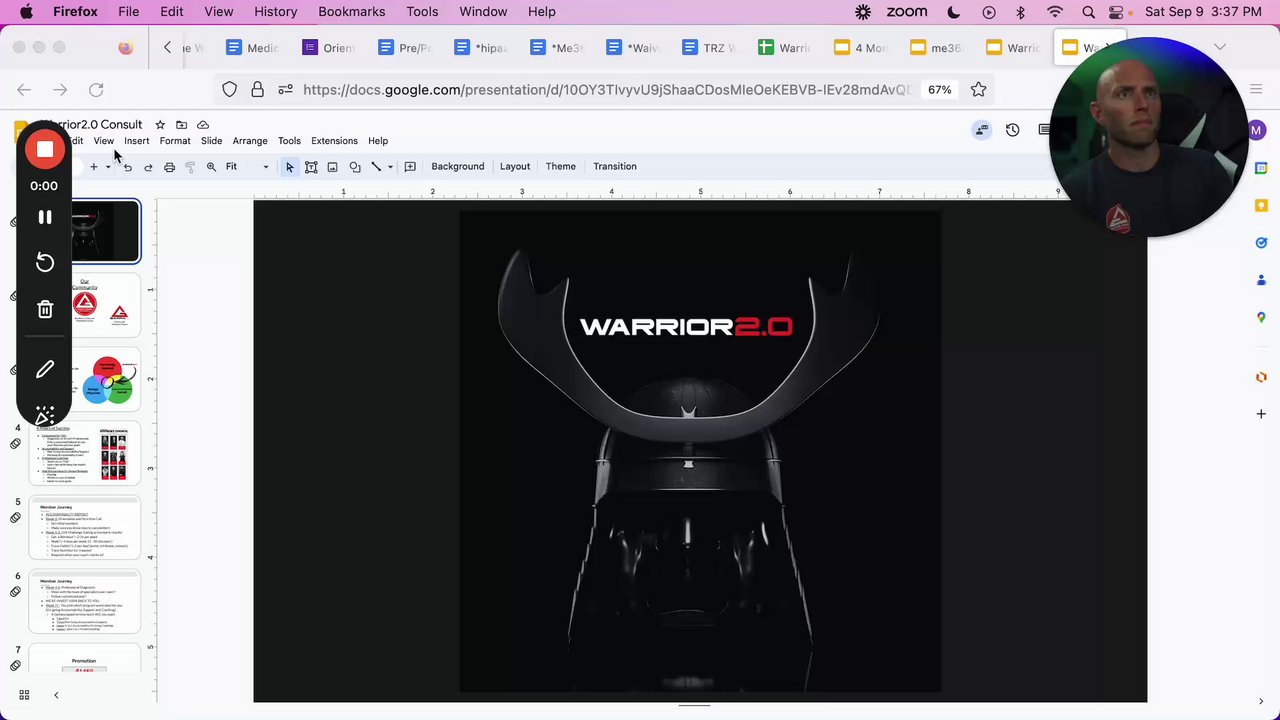
Task: List all Firefox tabs with the chevron
Action: click(1220, 48)
